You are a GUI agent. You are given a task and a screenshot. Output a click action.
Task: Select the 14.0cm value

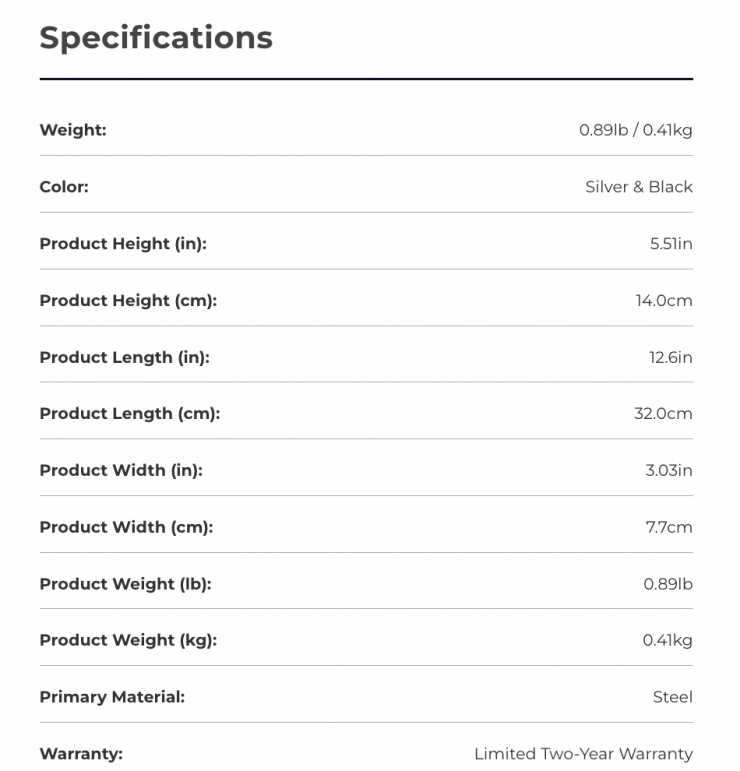click(x=664, y=300)
